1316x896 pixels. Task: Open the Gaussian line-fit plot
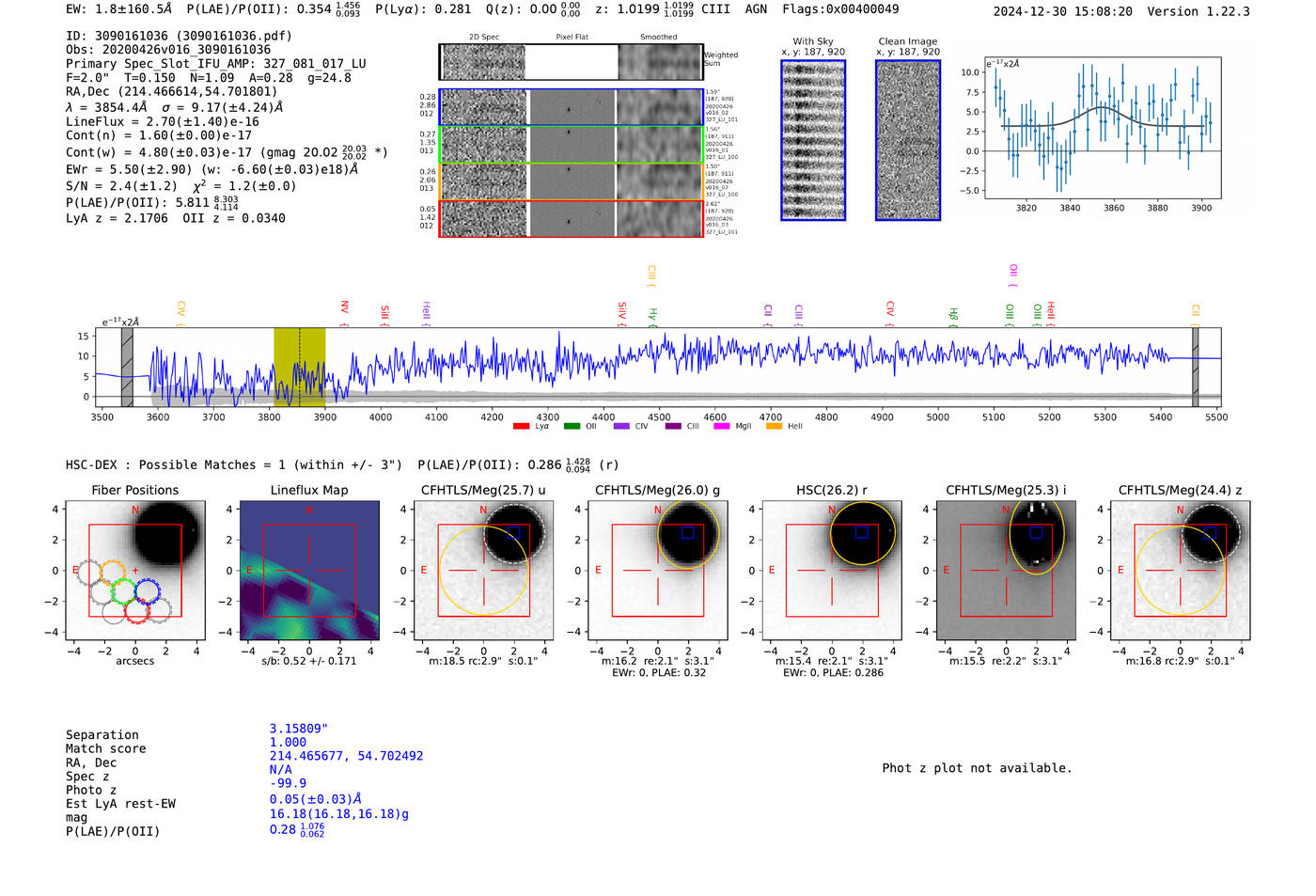(1103, 128)
